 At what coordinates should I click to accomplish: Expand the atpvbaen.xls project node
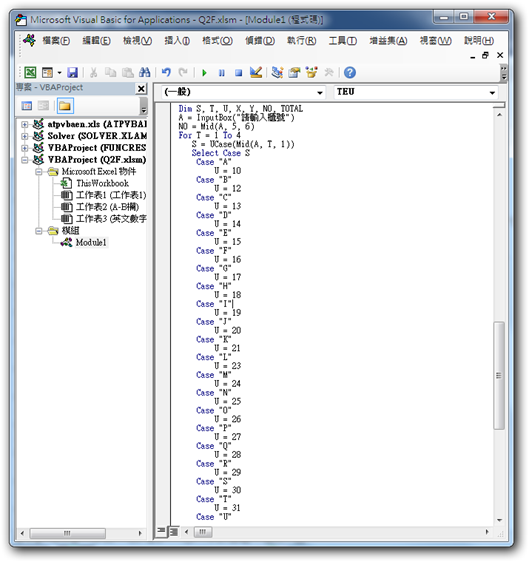[x=24, y=124]
